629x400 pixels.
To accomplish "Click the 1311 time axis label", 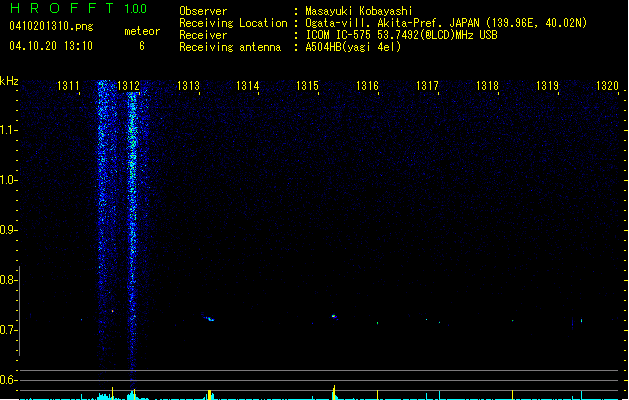I will pos(68,85).
